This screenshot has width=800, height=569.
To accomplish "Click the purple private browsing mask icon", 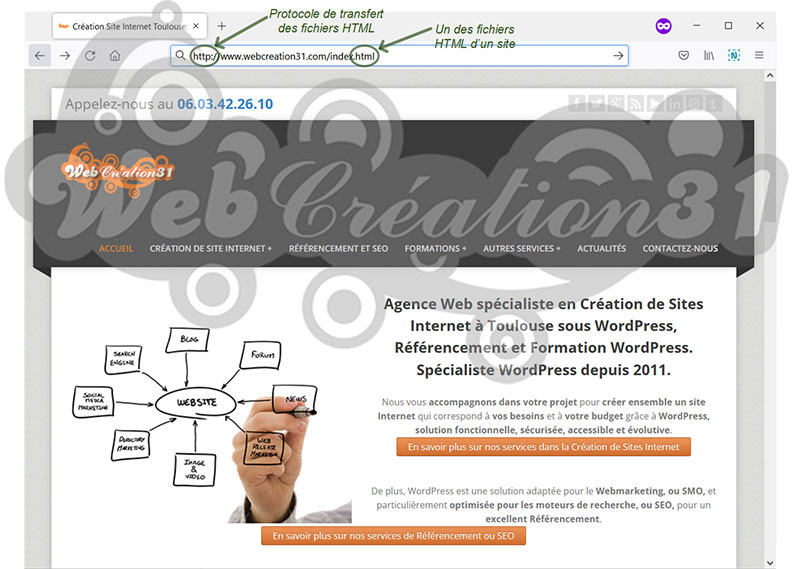I will (663, 26).
